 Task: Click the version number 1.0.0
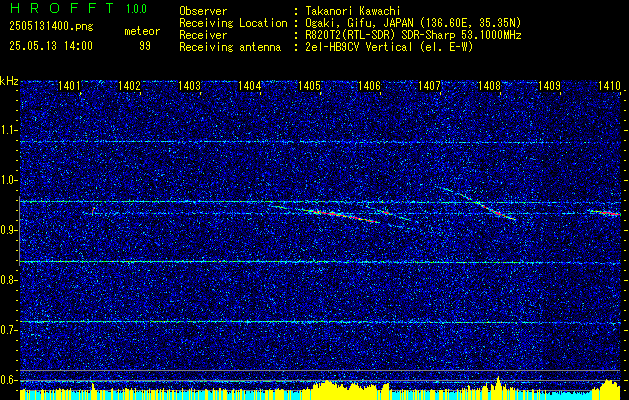coord(136,9)
